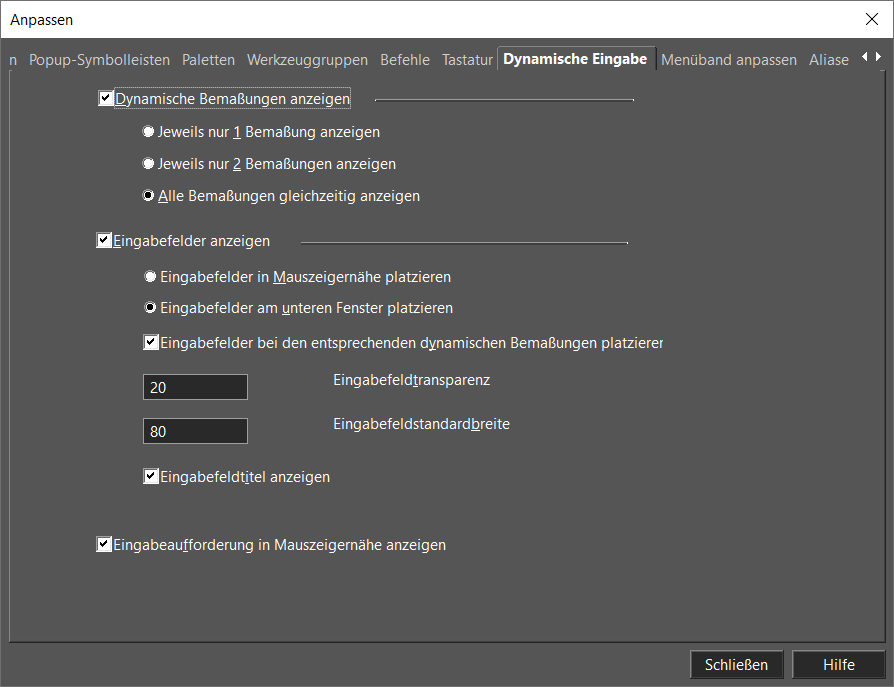Go to the Werkzeuggruppen tab
Image resolution: width=894 pixels, height=687 pixels.
pyautogui.click(x=307, y=60)
